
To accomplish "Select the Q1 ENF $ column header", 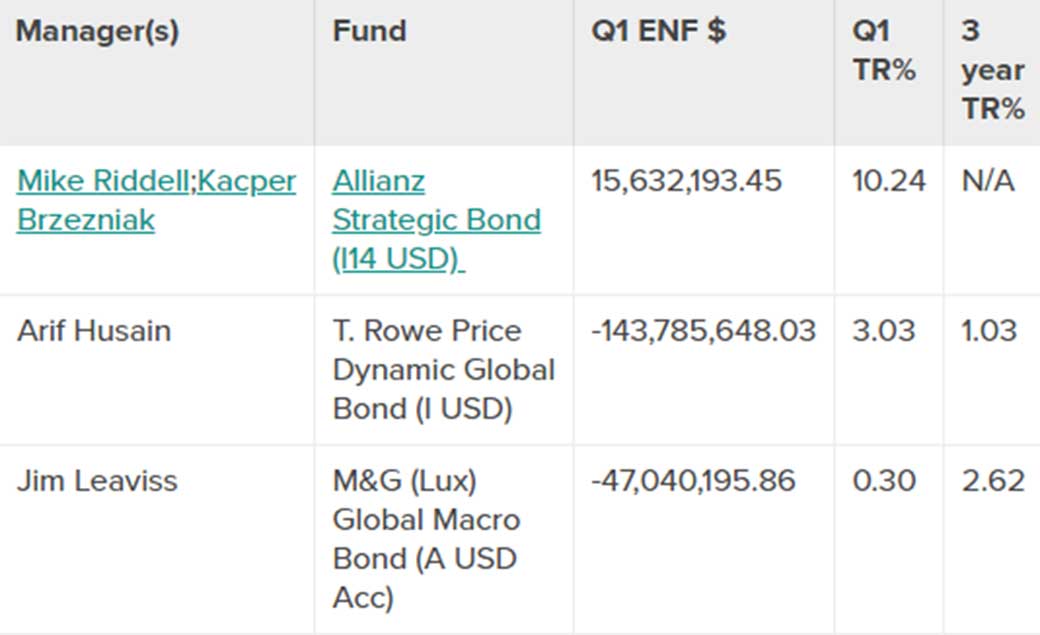I will coord(658,31).
